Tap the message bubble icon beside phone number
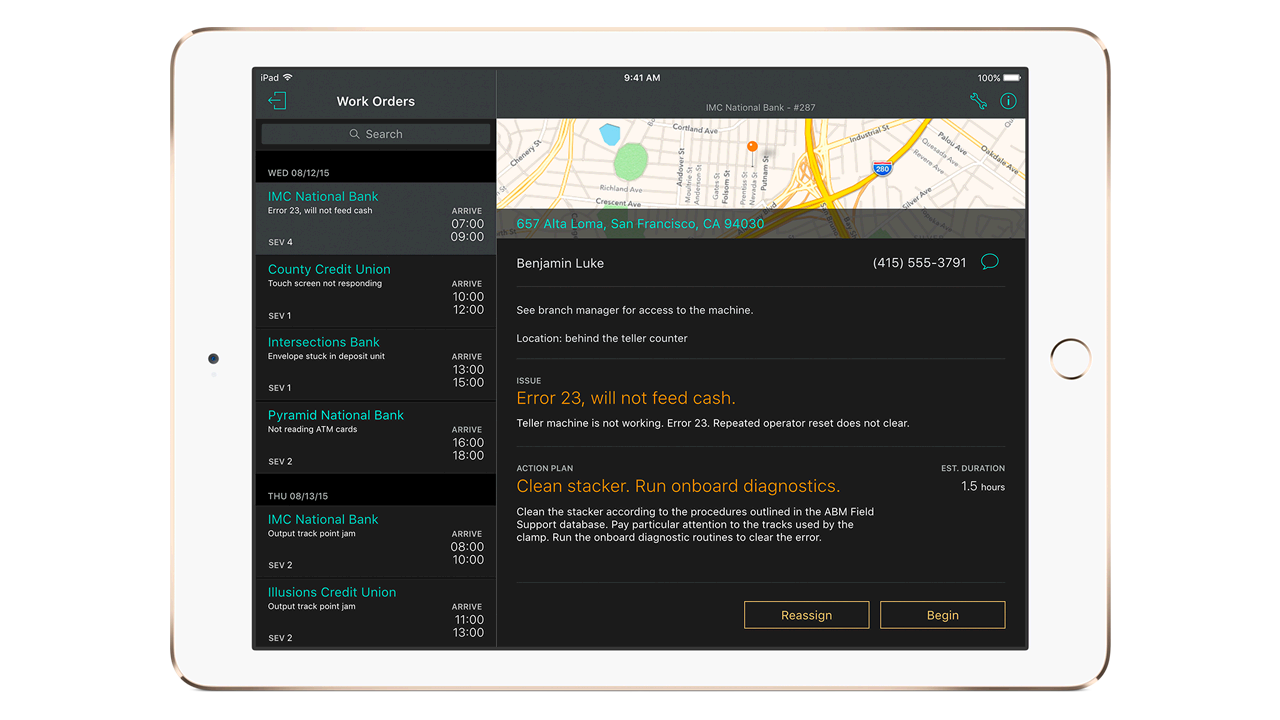This screenshot has width=1280, height=720. (990, 262)
